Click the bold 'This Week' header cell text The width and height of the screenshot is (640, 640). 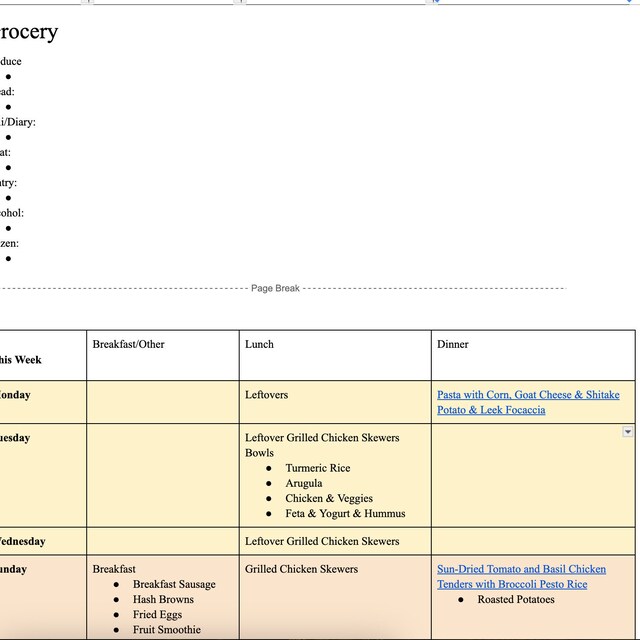pyautogui.click(x=20, y=360)
